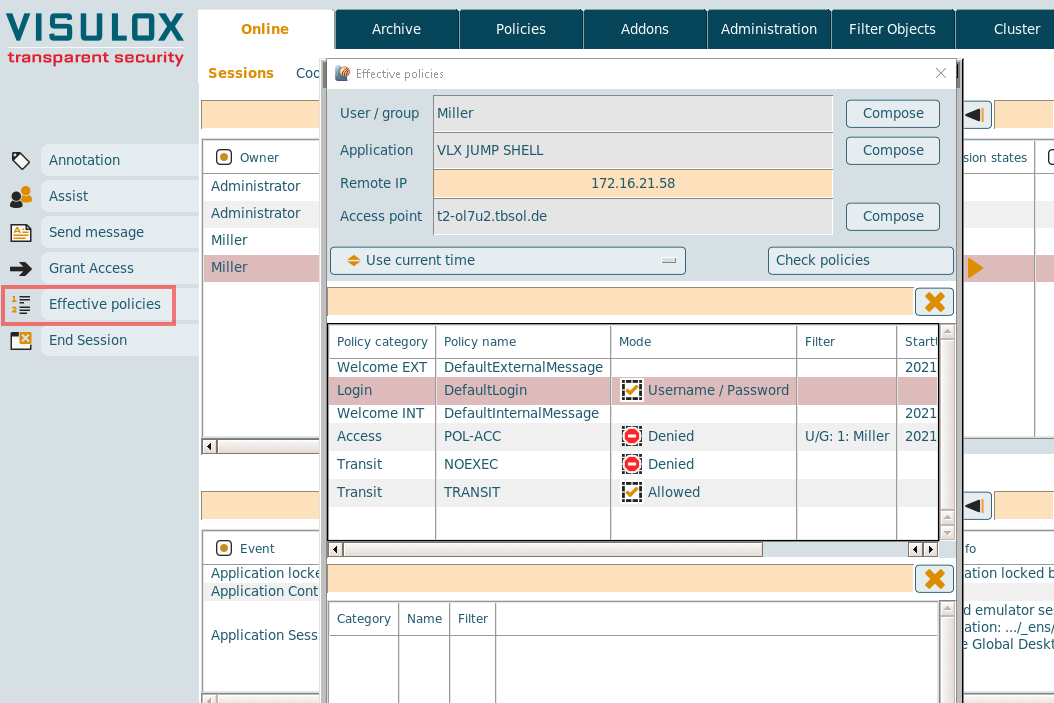Click the End Session window icon

click(20, 341)
